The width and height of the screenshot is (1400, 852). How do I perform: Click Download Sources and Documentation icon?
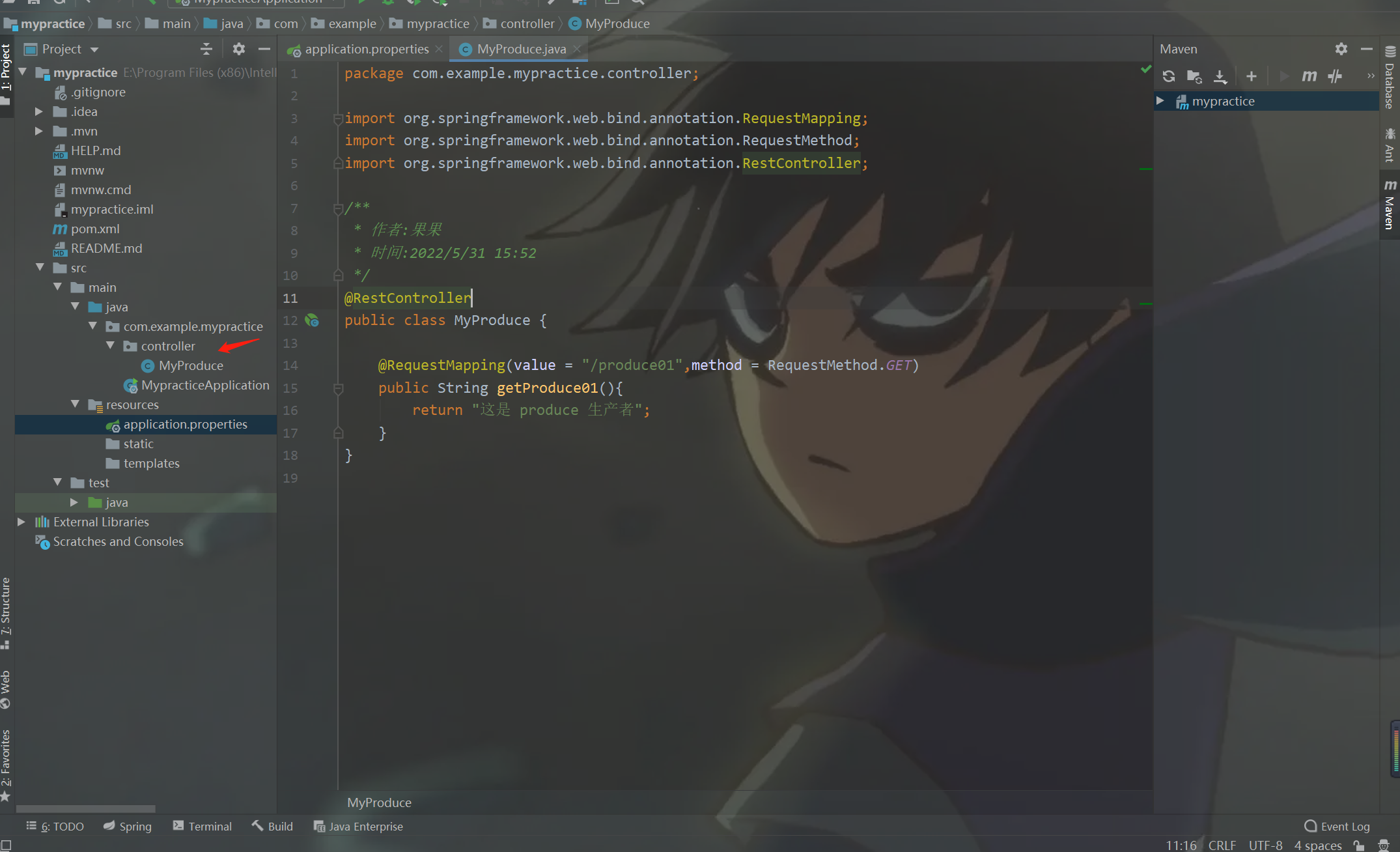(1220, 76)
